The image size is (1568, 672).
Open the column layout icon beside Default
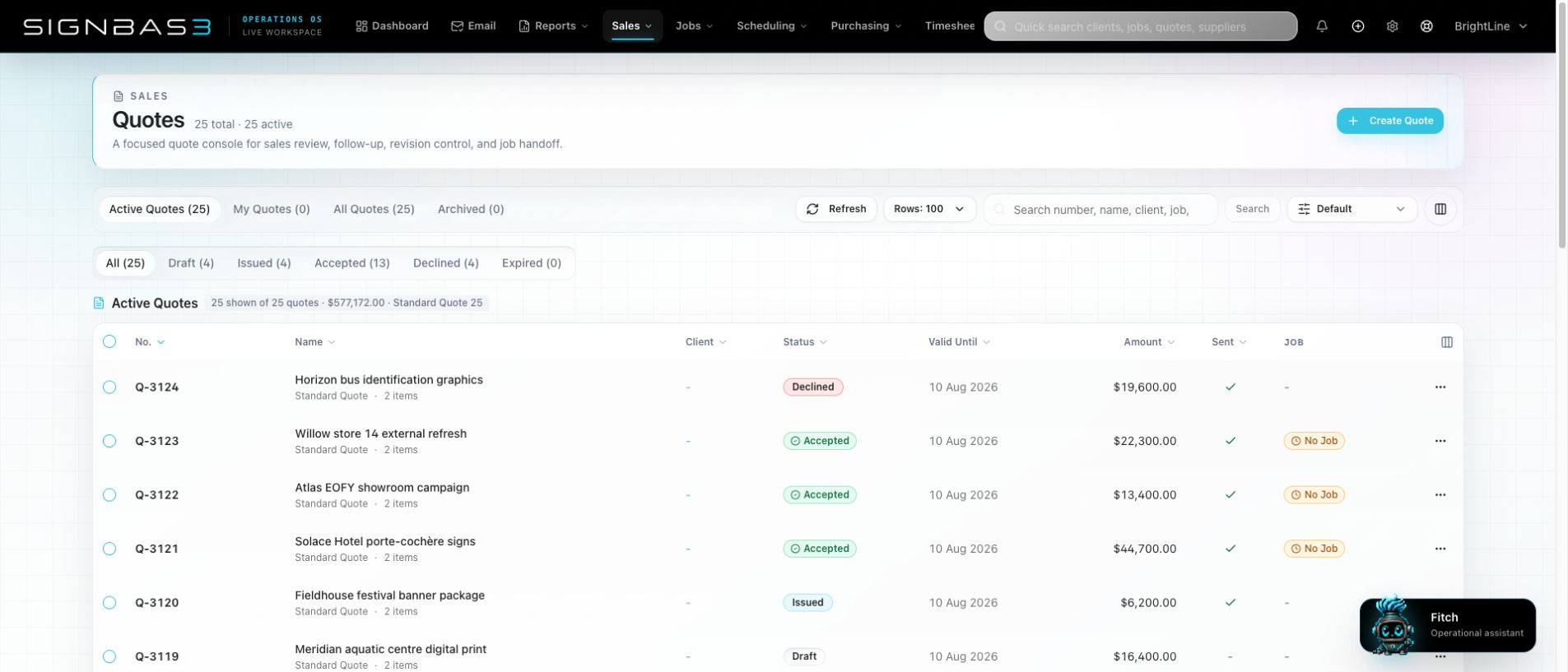pyautogui.click(x=1440, y=209)
